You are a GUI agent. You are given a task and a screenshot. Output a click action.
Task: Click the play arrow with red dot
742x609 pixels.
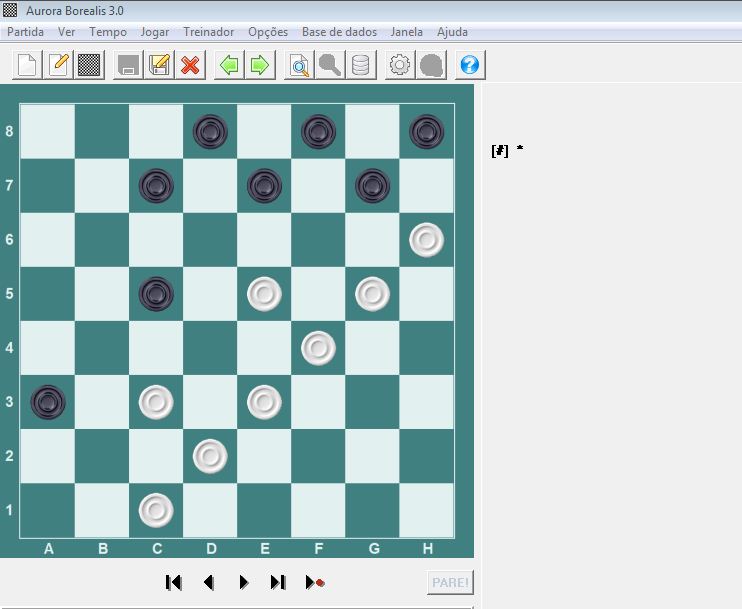tap(315, 582)
